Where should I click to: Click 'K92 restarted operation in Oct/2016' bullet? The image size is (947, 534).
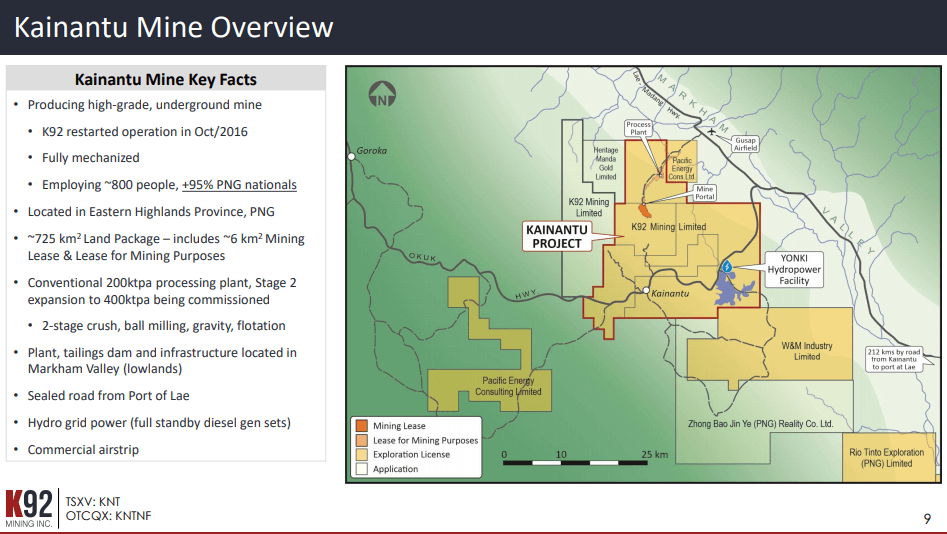pos(144,132)
